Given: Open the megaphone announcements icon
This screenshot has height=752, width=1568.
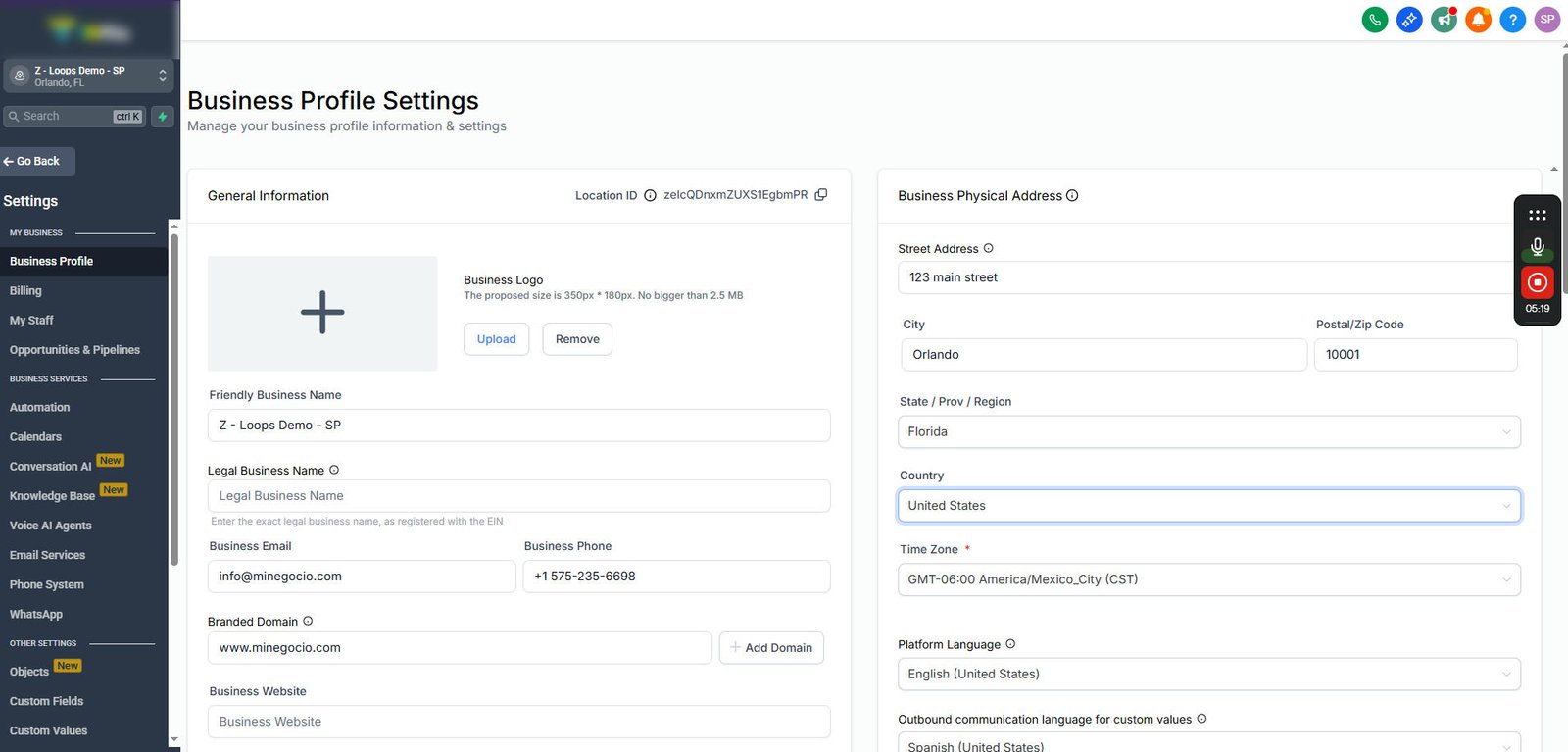Looking at the screenshot, I should click(1444, 19).
